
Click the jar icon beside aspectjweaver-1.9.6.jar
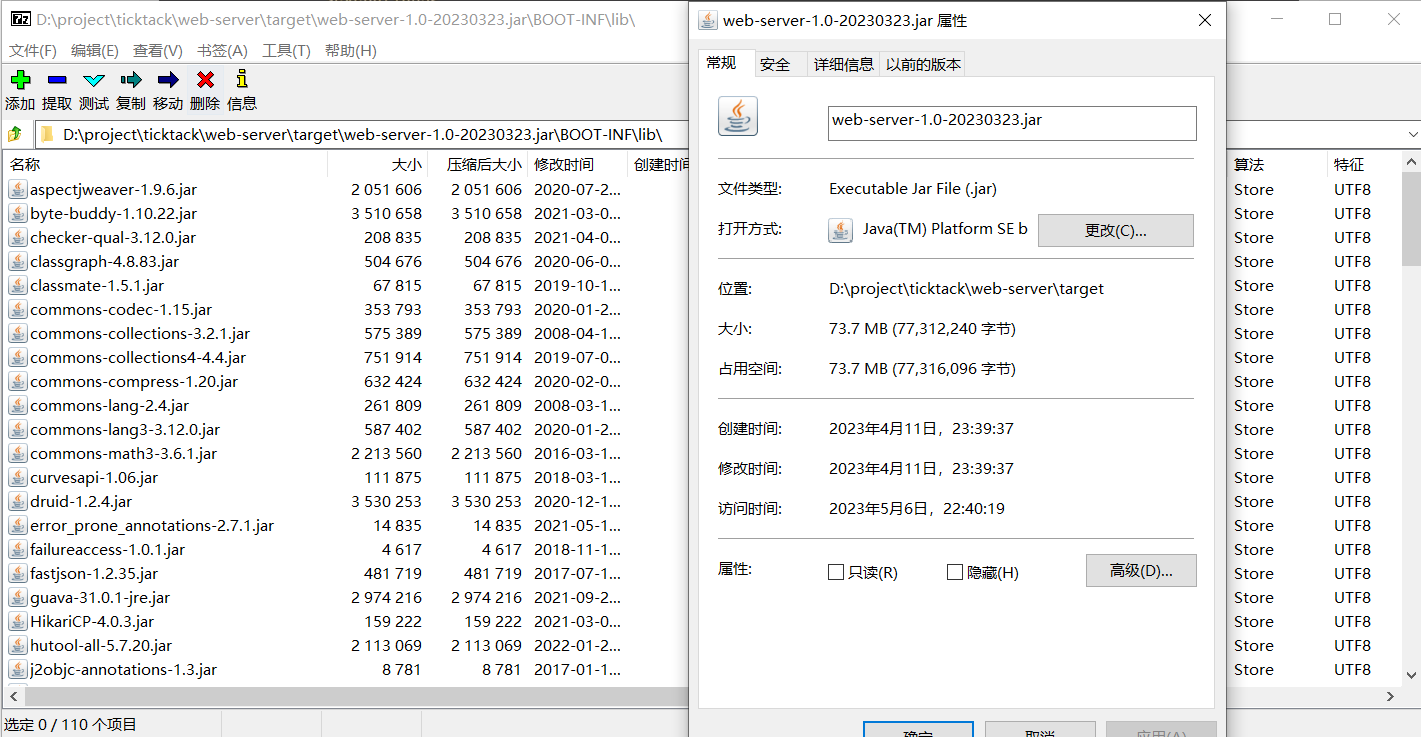tap(18, 189)
